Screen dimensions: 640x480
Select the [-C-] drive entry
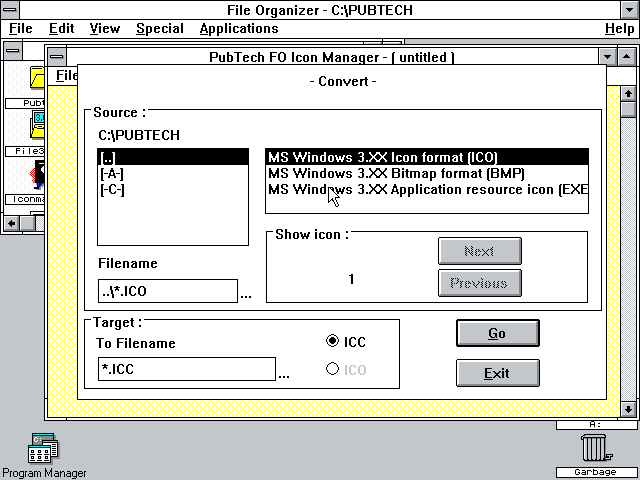[173, 189]
